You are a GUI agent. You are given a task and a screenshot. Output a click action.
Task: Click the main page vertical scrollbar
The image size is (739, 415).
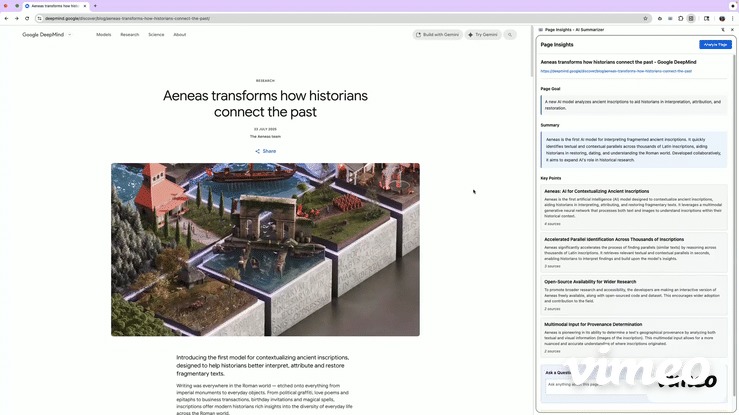pyautogui.click(x=532, y=52)
